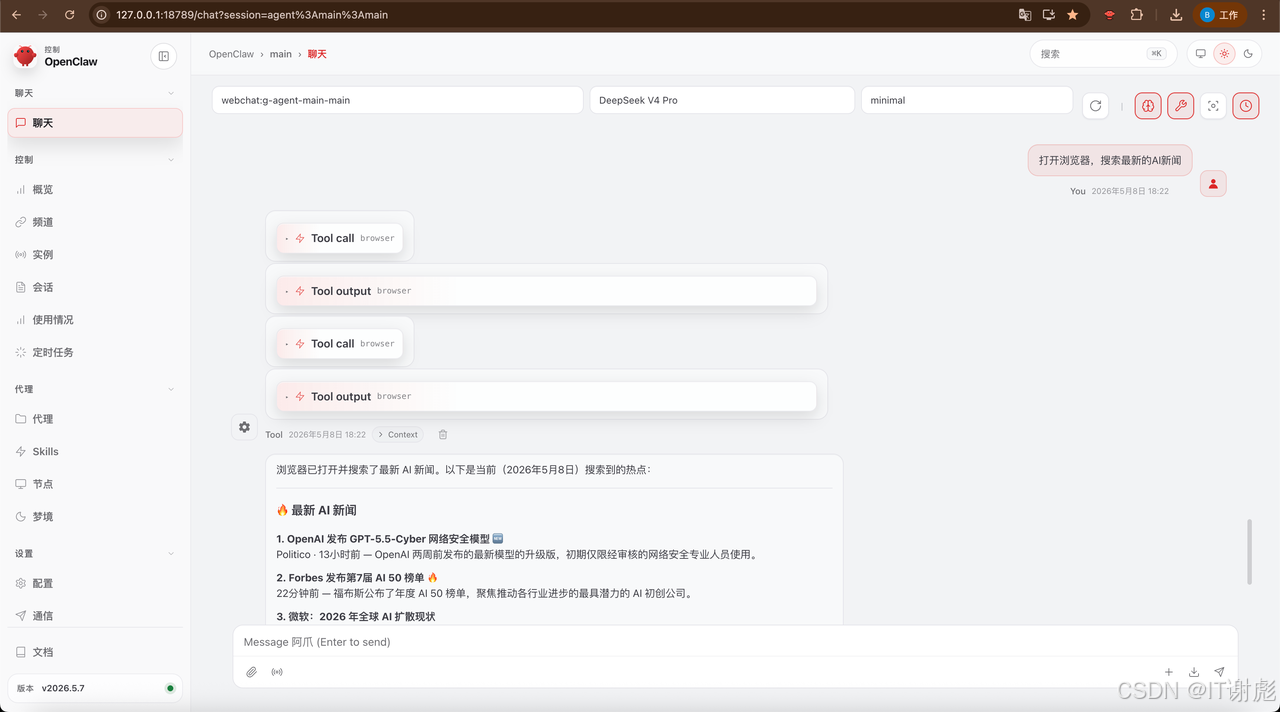Click user avatar beside message

pos(1213,184)
